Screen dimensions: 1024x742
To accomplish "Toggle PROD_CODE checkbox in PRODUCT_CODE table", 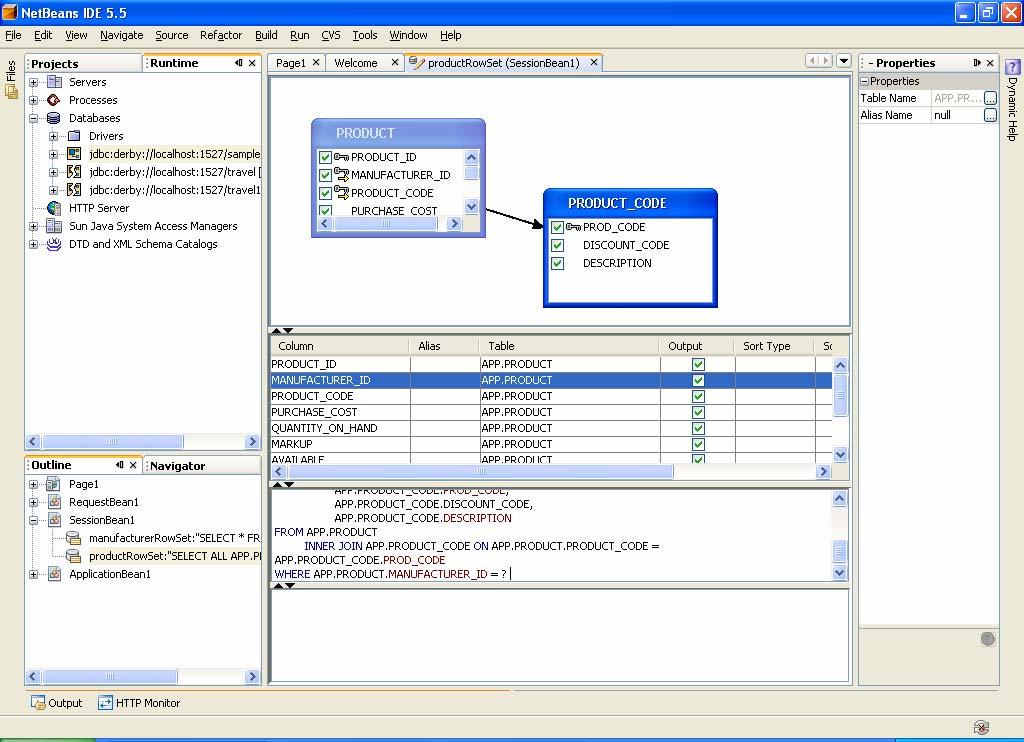I will [557, 227].
